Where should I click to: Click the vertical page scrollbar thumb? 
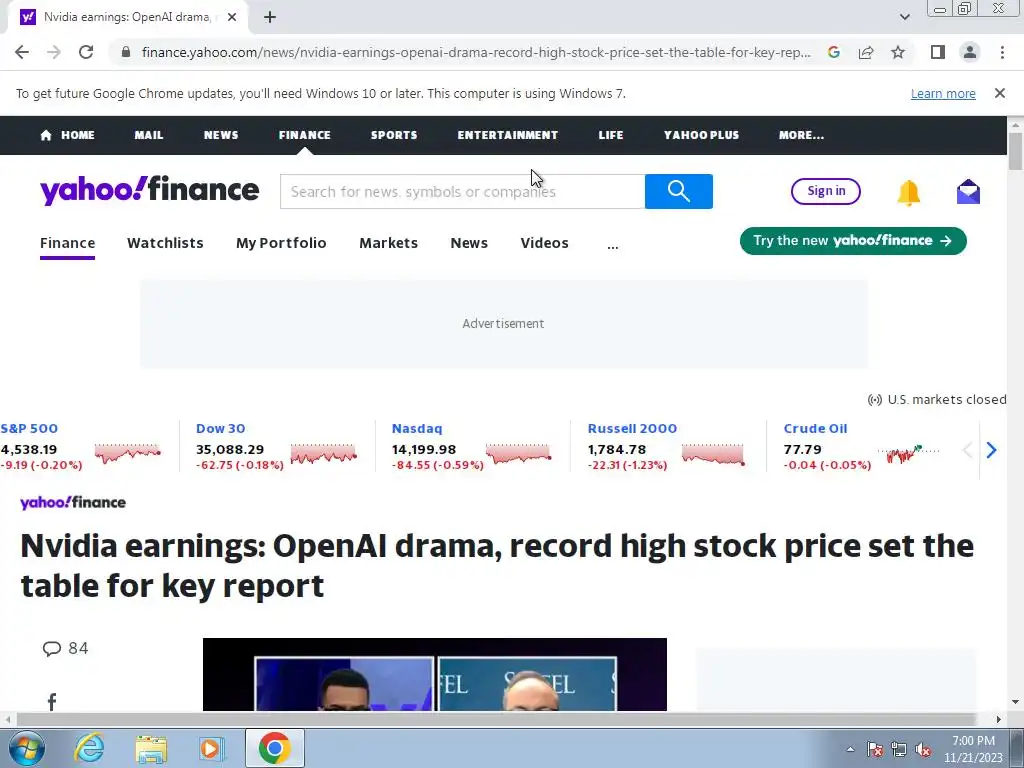(x=1015, y=151)
